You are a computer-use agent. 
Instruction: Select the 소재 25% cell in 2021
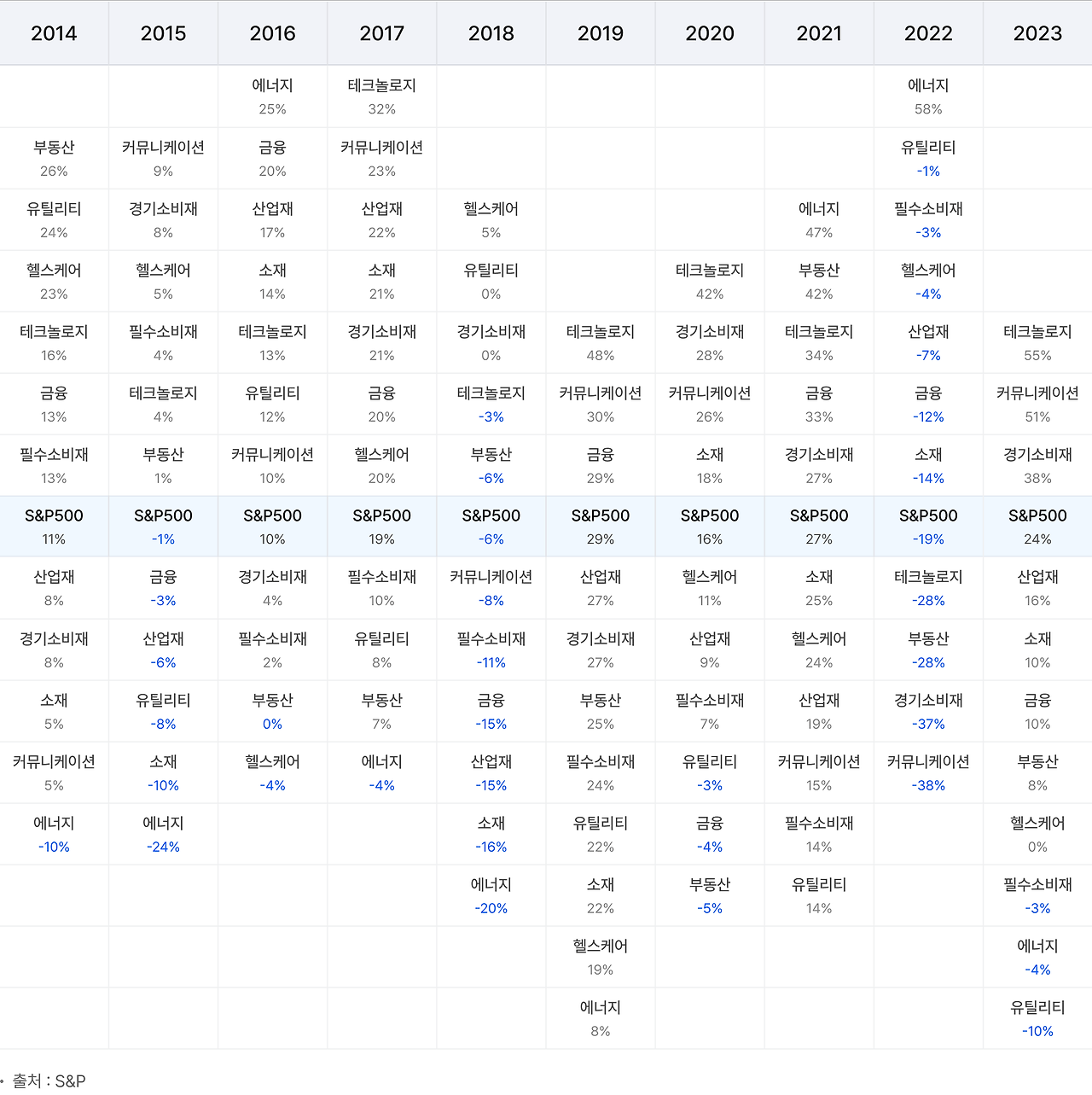tap(818, 588)
